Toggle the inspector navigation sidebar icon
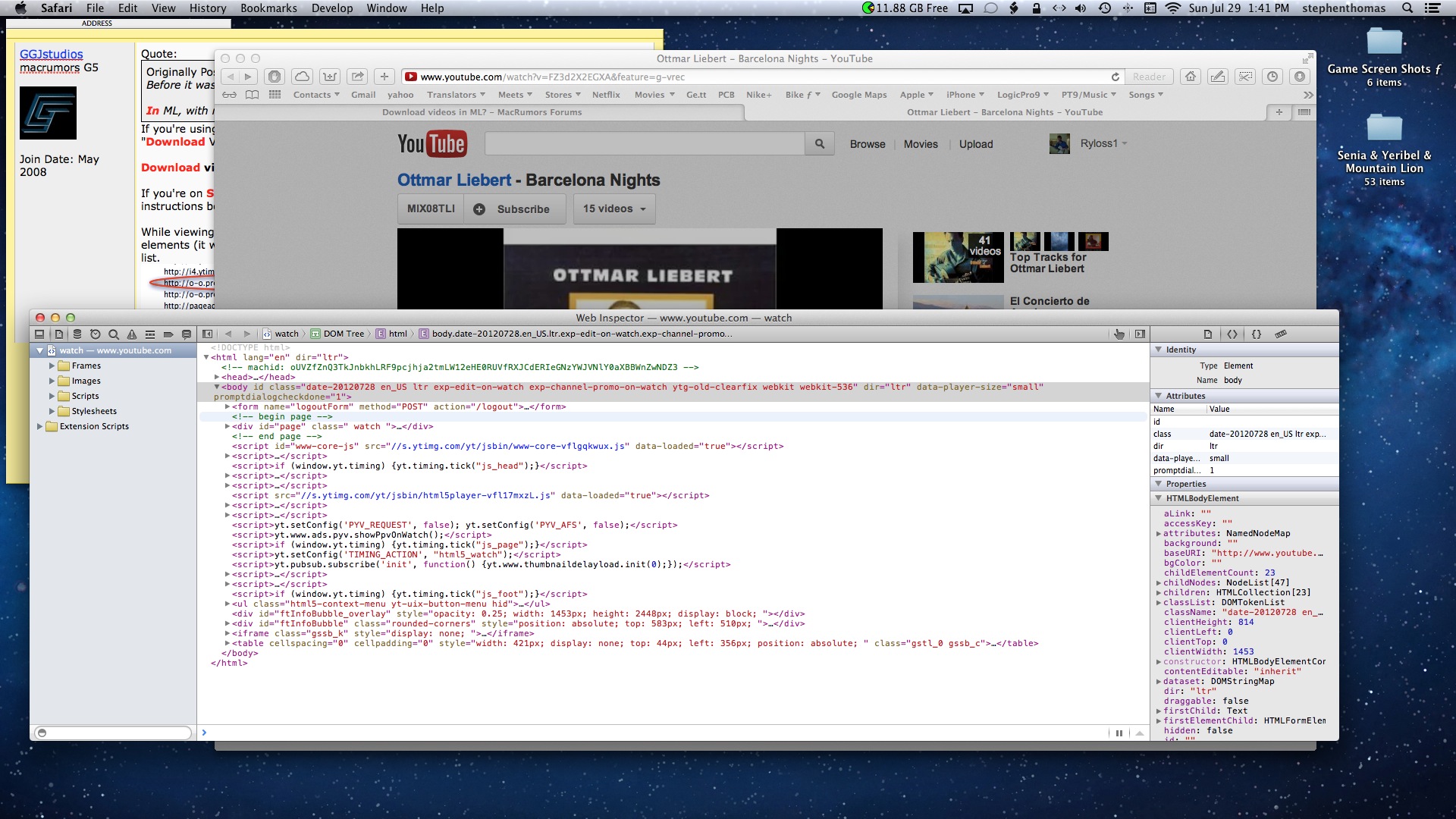The height and width of the screenshot is (819, 1456). coord(39,334)
